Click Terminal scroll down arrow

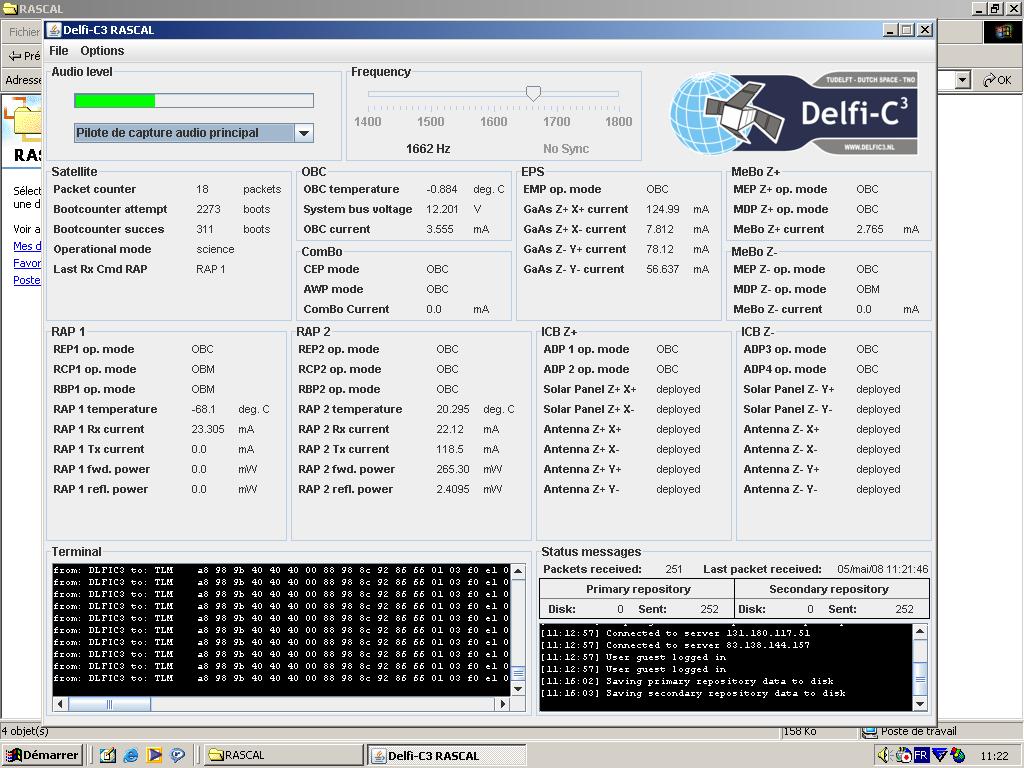tap(518, 688)
